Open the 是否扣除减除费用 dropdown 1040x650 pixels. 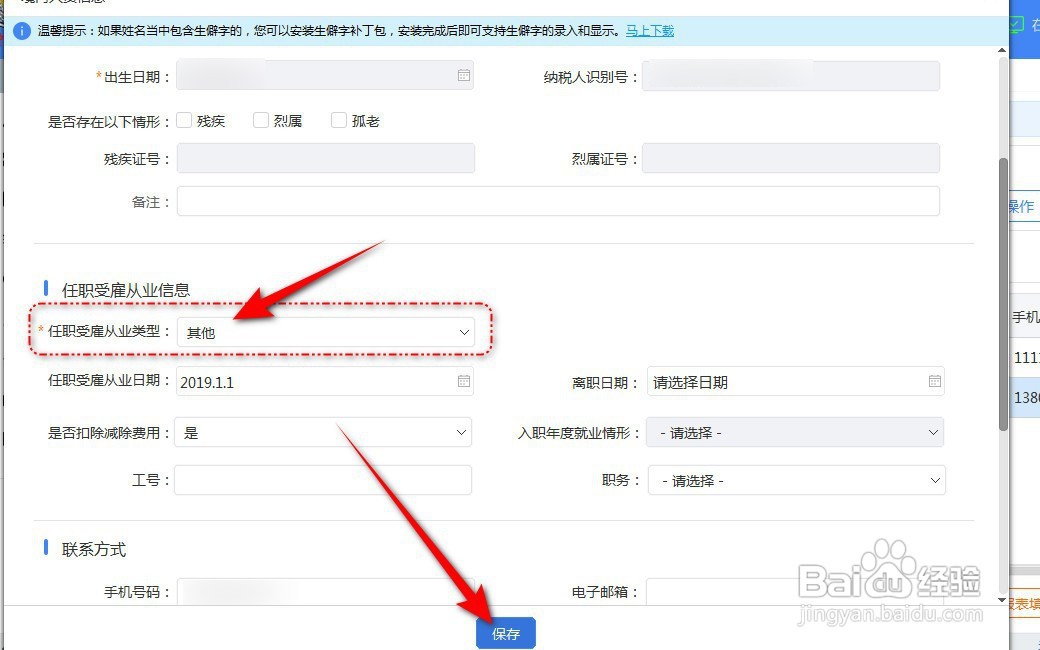[x=322, y=432]
